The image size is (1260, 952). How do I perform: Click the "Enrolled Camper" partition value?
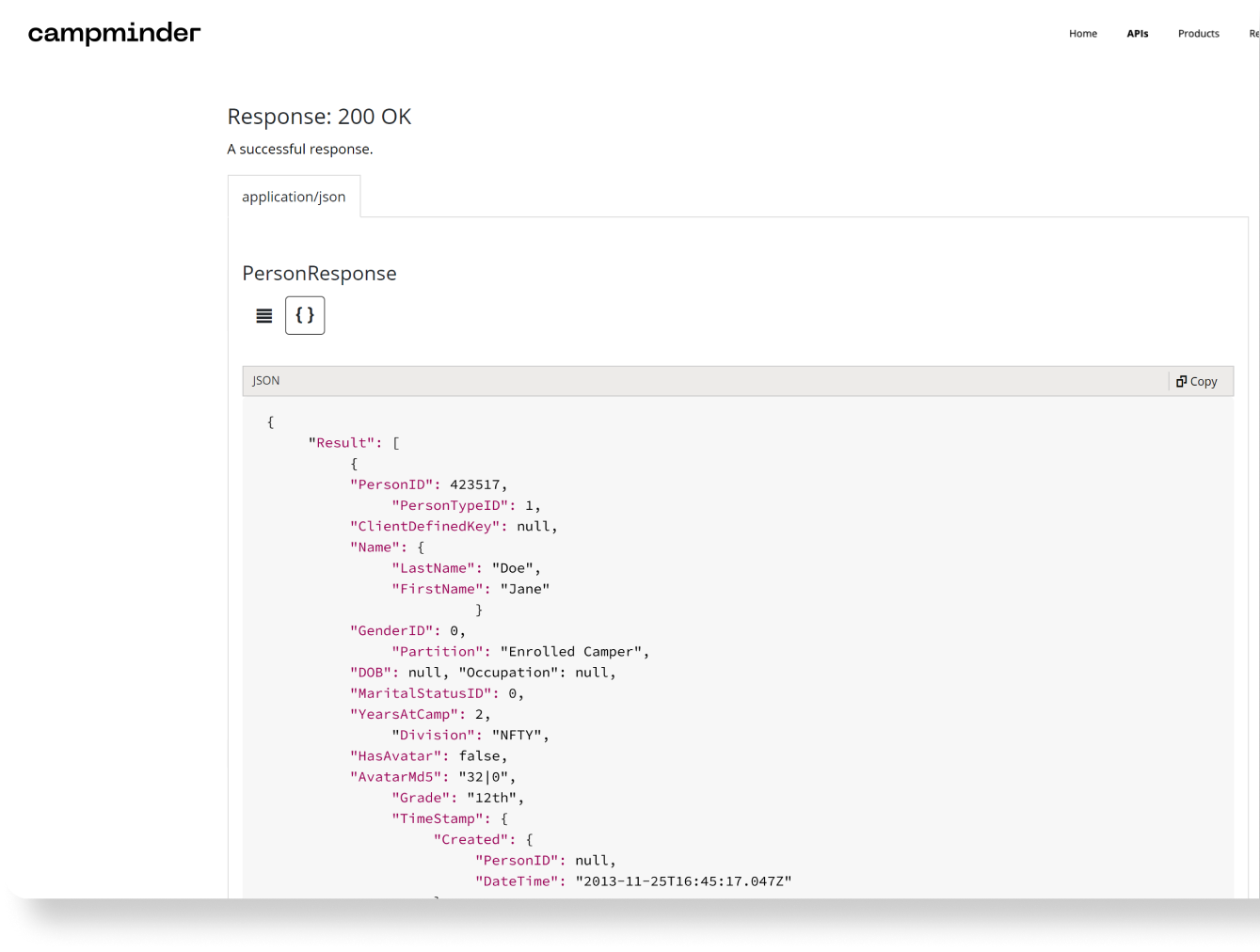pos(574,652)
